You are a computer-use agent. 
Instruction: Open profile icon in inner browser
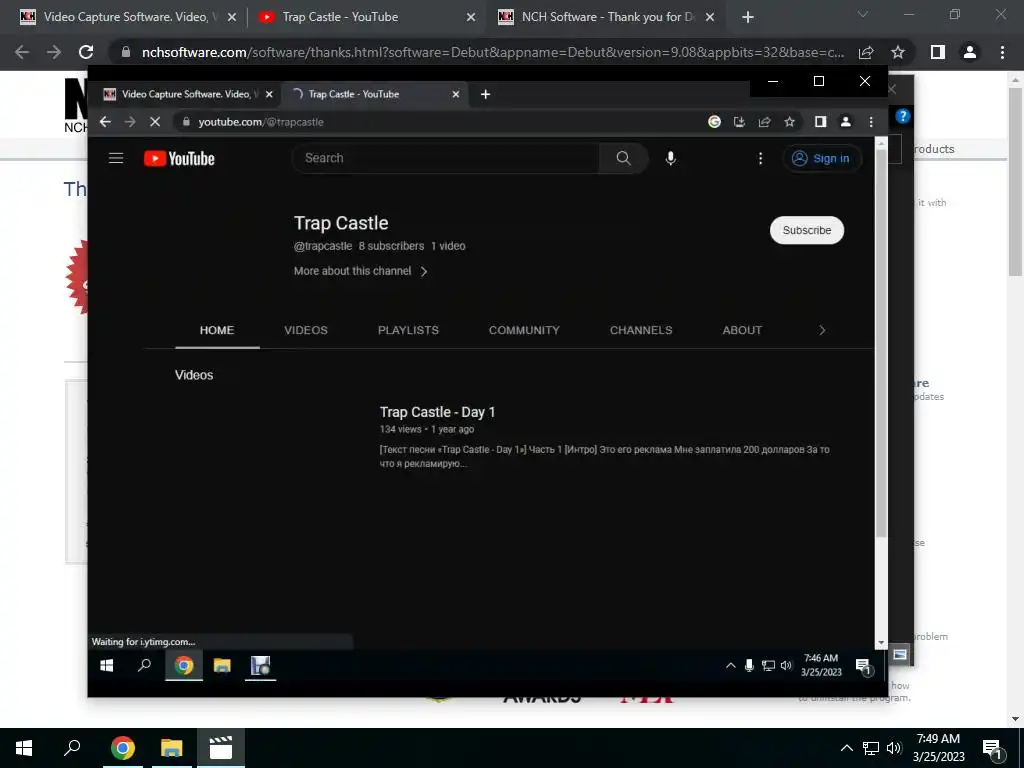846,121
